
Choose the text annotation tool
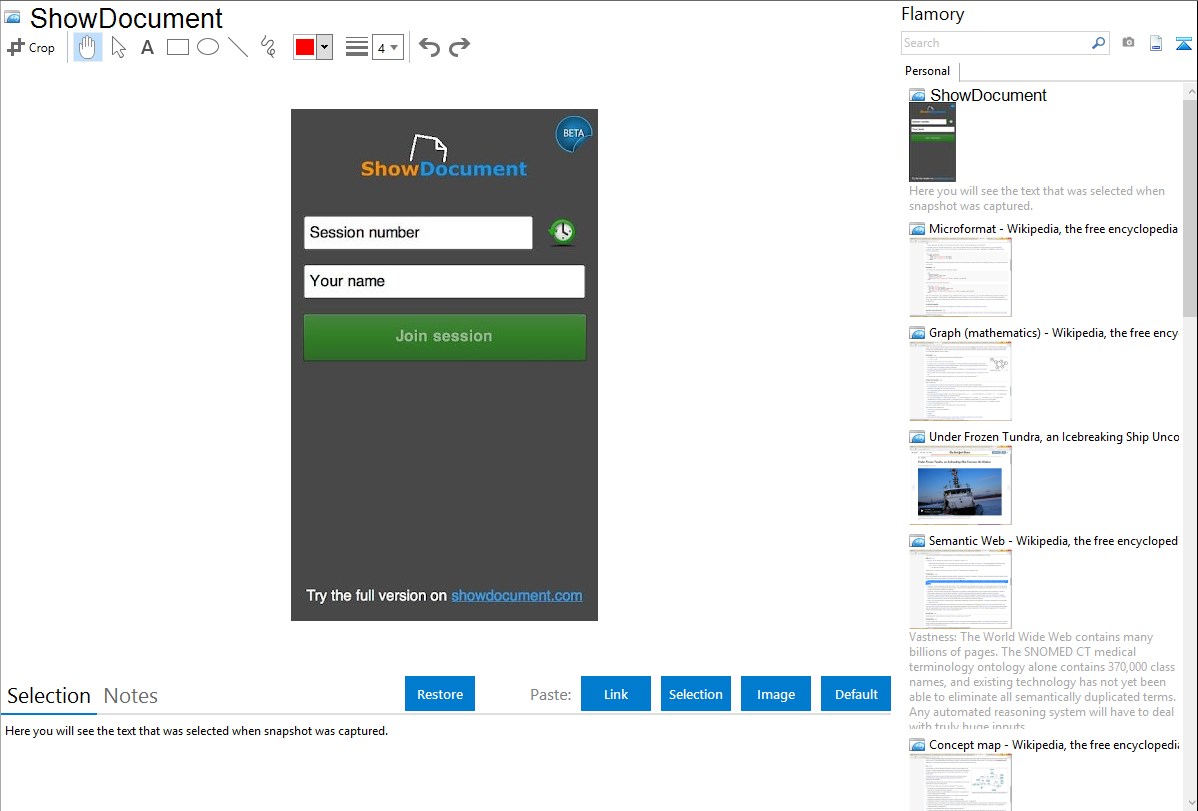coord(147,47)
